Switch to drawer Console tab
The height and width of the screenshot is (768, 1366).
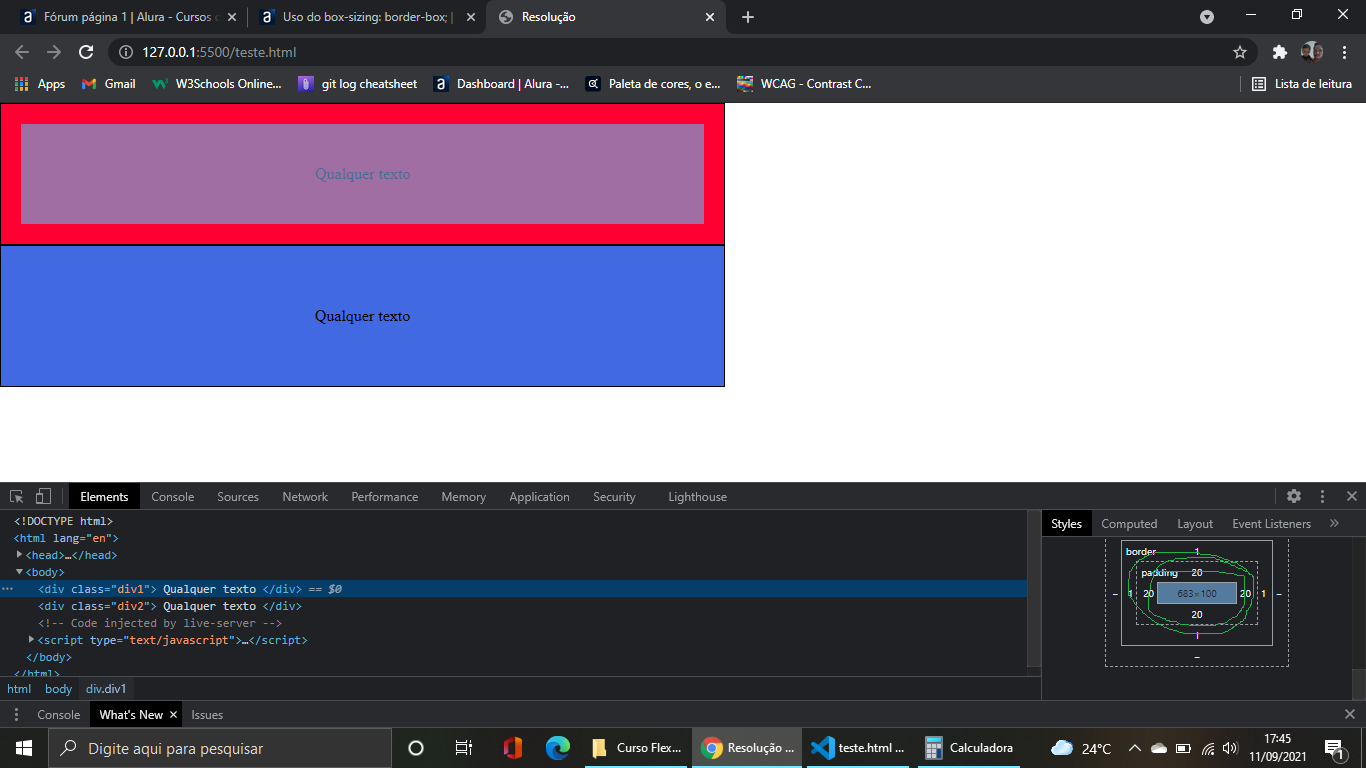pyautogui.click(x=58, y=715)
